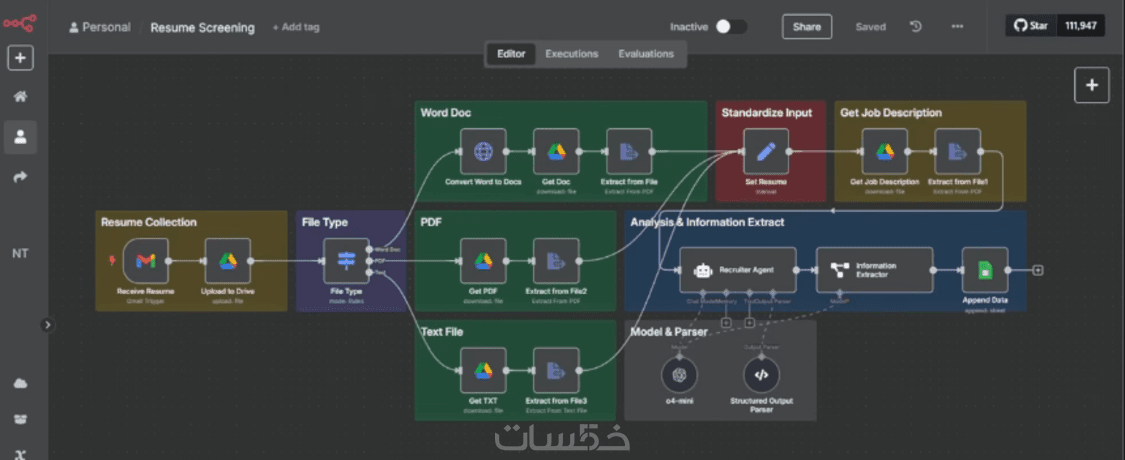Add Tool sub-node under Recruiter Agent
Screen dimensions: 1125x460
click(749, 323)
